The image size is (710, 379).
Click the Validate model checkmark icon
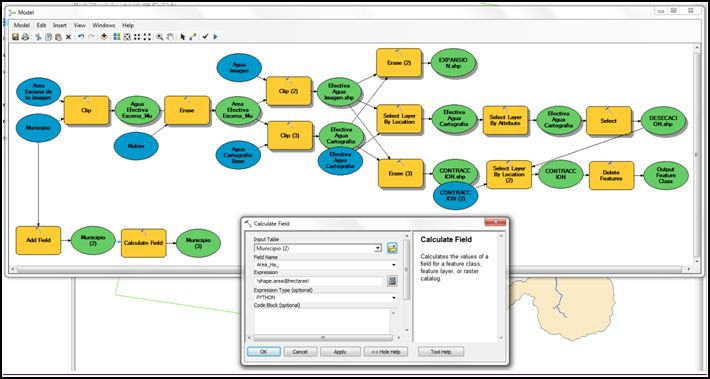(x=205, y=37)
